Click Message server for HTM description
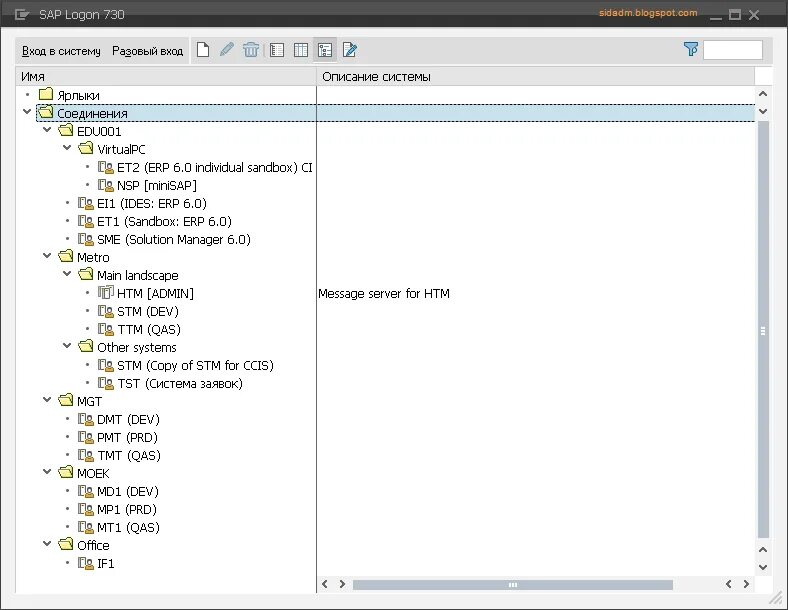This screenshot has height=610, width=788. click(x=384, y=293)
